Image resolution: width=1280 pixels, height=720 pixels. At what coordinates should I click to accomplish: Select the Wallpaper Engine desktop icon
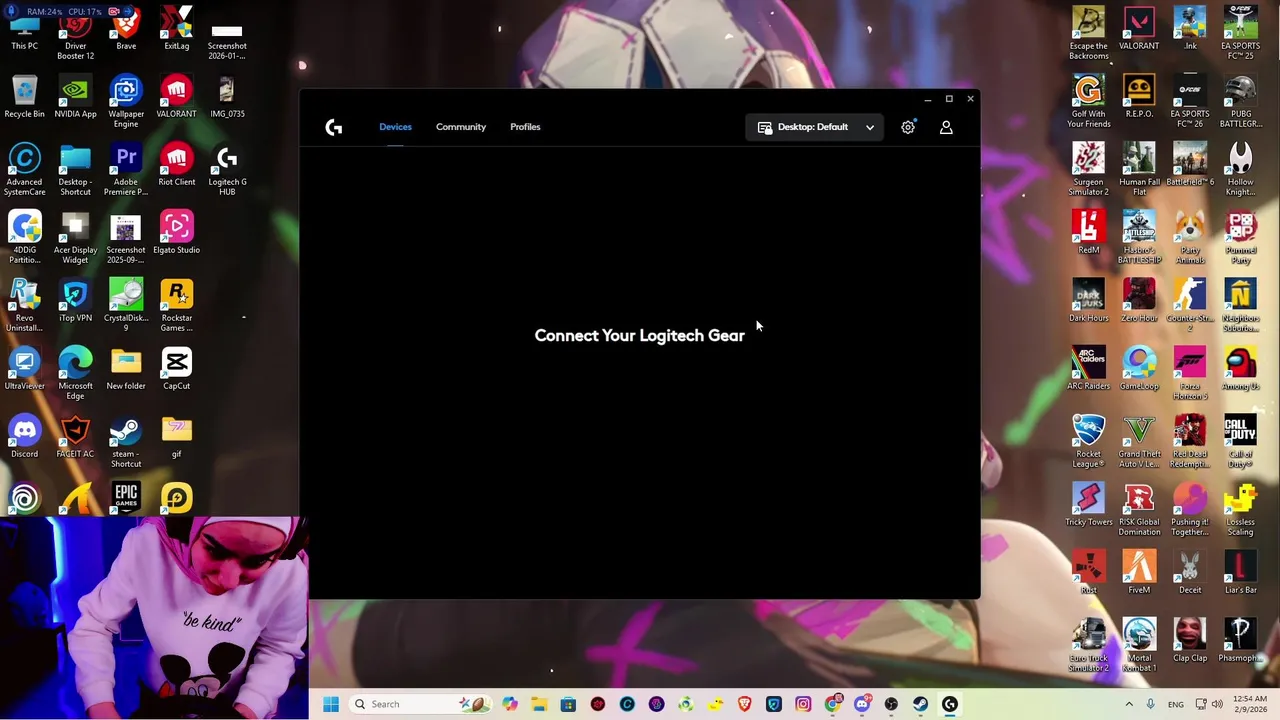[x=126, y=102]
